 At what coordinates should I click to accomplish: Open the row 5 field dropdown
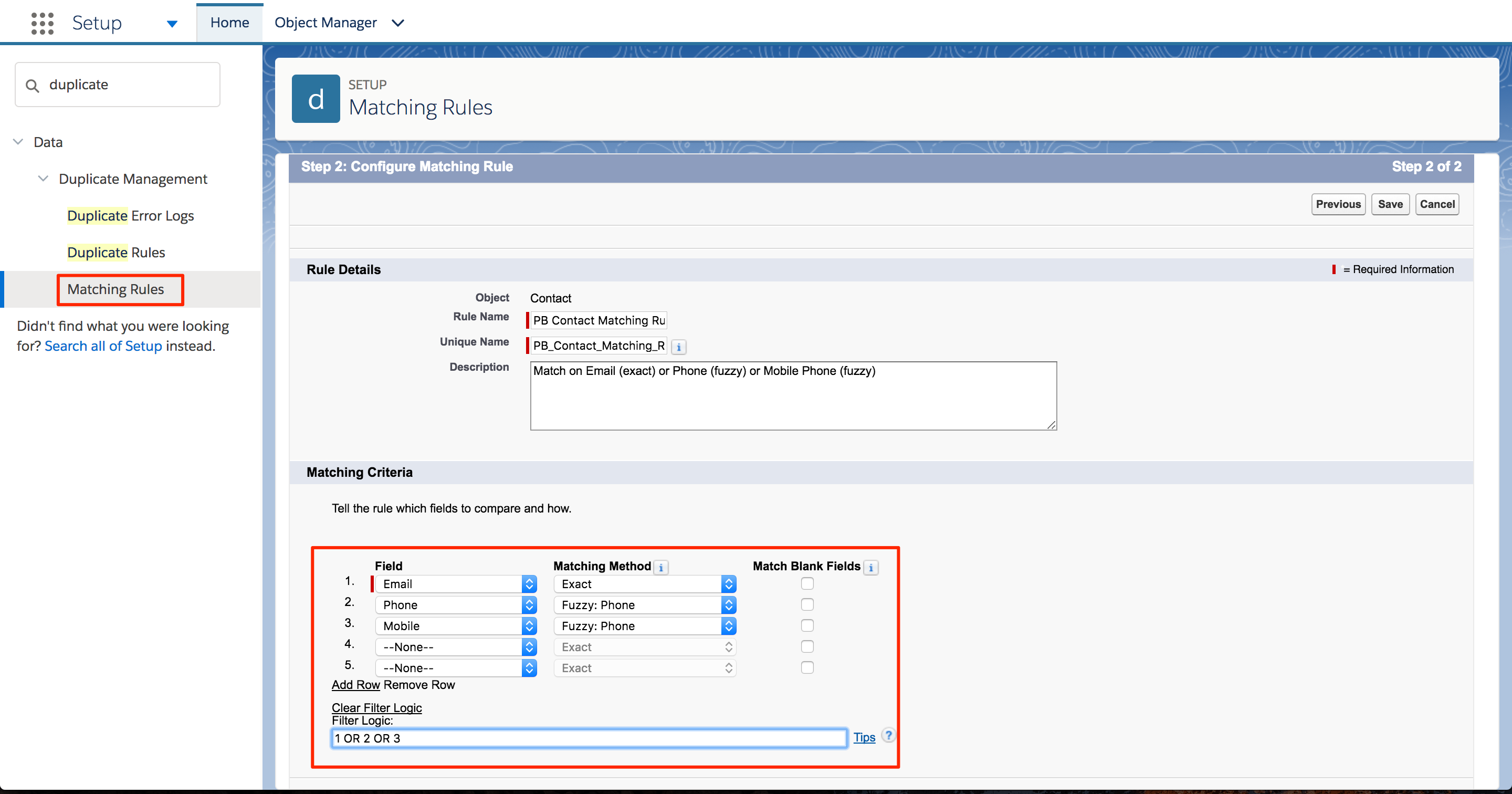[x=456, y=668]
